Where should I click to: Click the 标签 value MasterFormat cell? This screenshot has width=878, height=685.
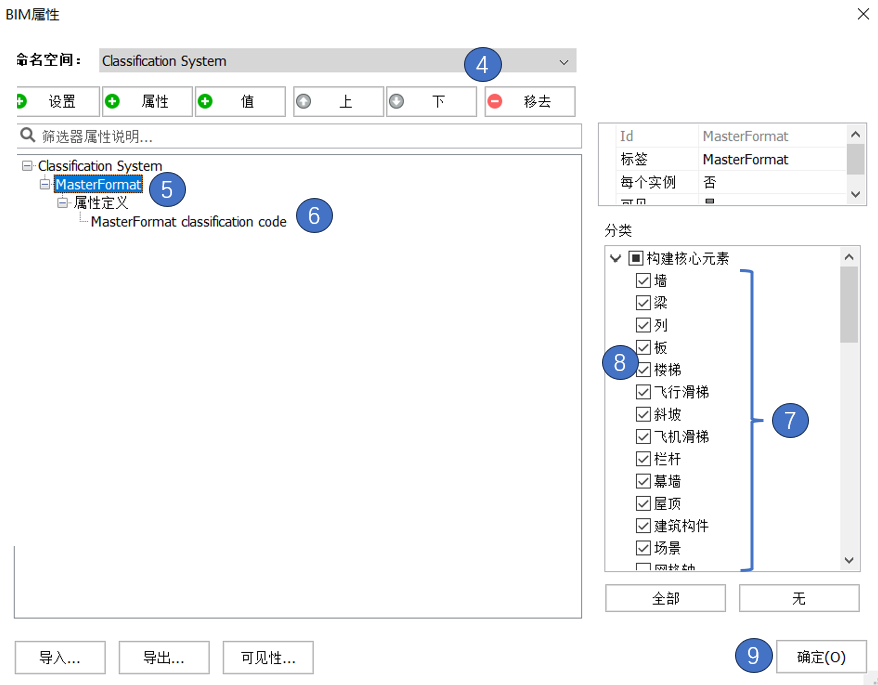772,159
